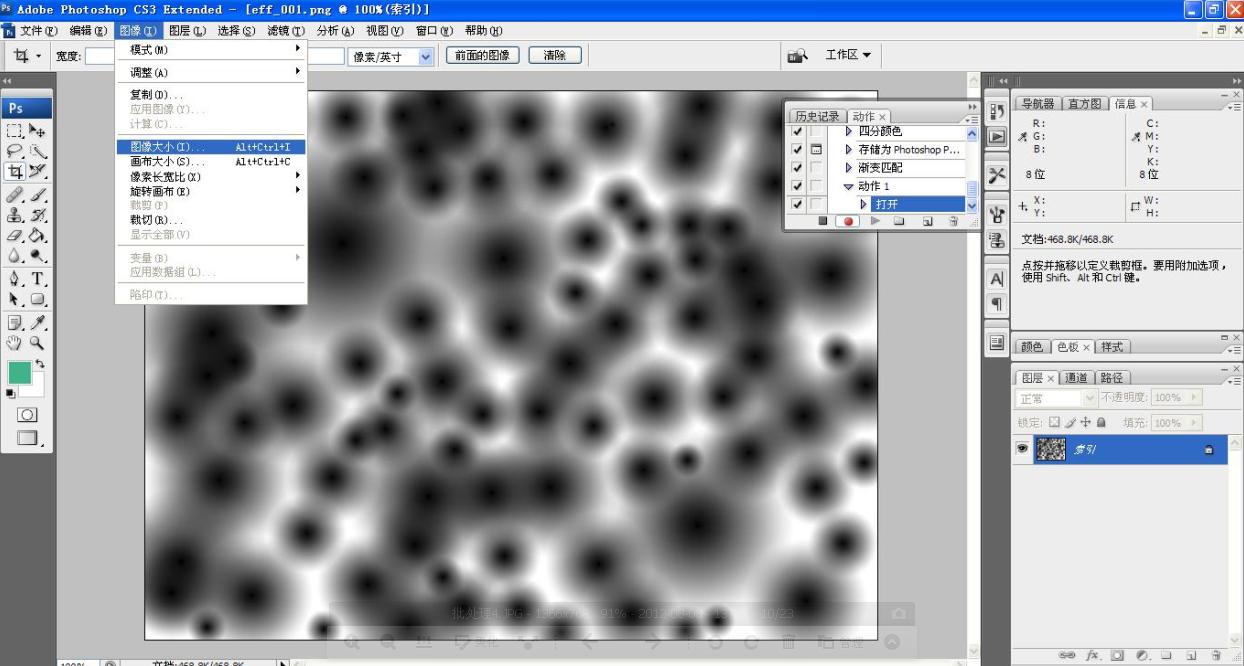Screen dimensions: 1244x666
Task: Select the Lasso tool
Action: pyautogui.click(x=15, y=151)
